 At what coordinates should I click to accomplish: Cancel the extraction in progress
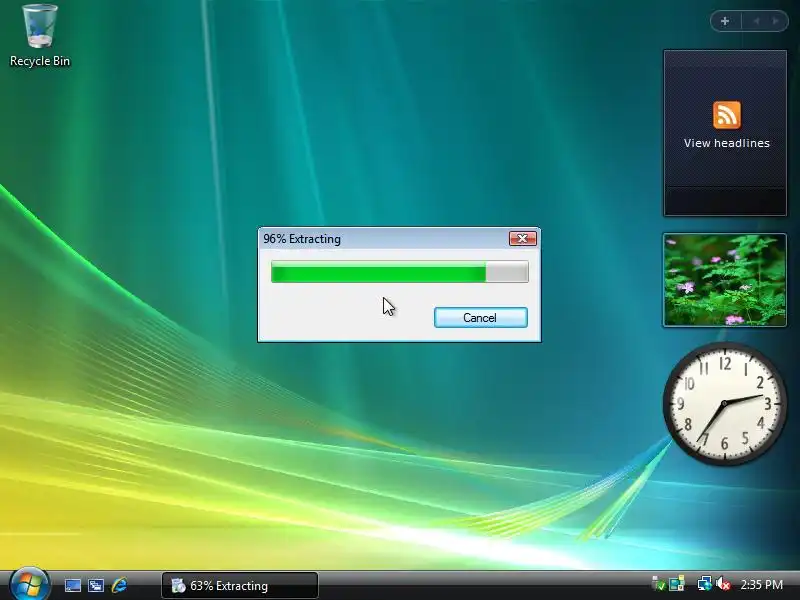pyautogui.click(x=481, y=317)
